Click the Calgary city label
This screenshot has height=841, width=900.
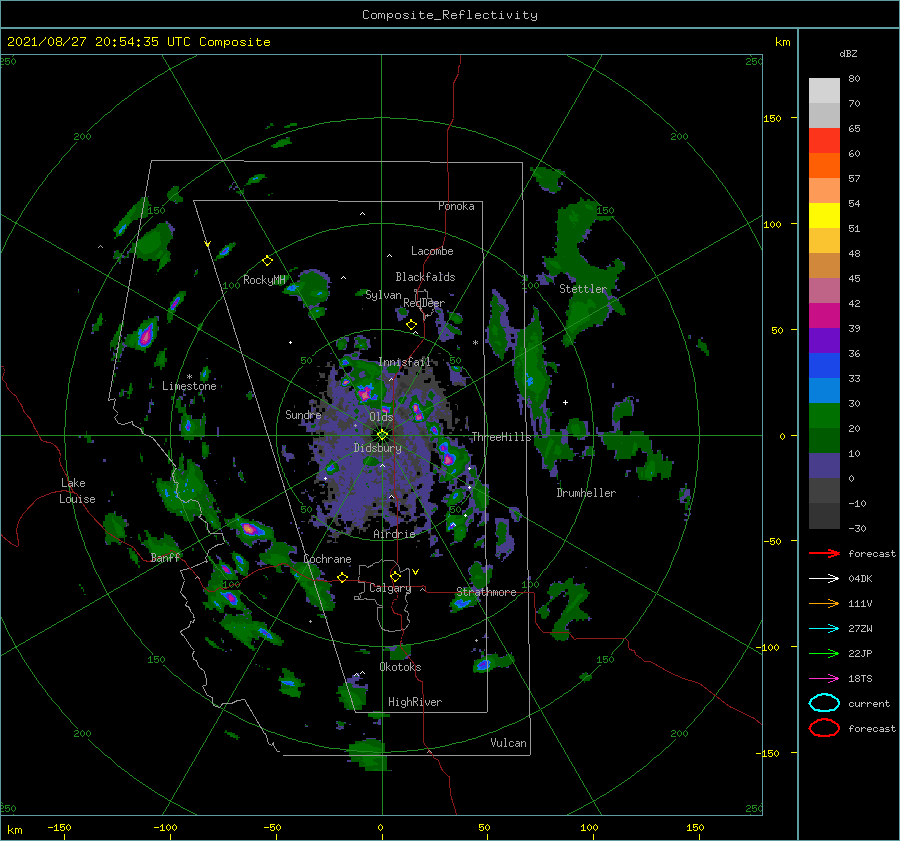tap(390, 588)
